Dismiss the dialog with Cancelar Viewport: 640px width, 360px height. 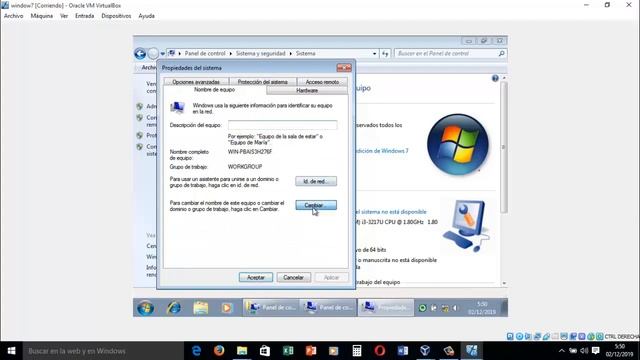point(293,277)
